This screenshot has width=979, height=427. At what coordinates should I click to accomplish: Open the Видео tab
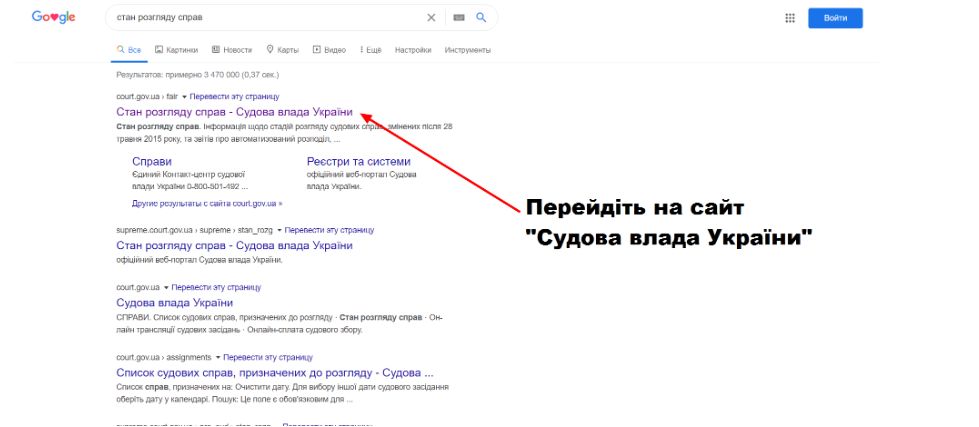pos(329,49)
